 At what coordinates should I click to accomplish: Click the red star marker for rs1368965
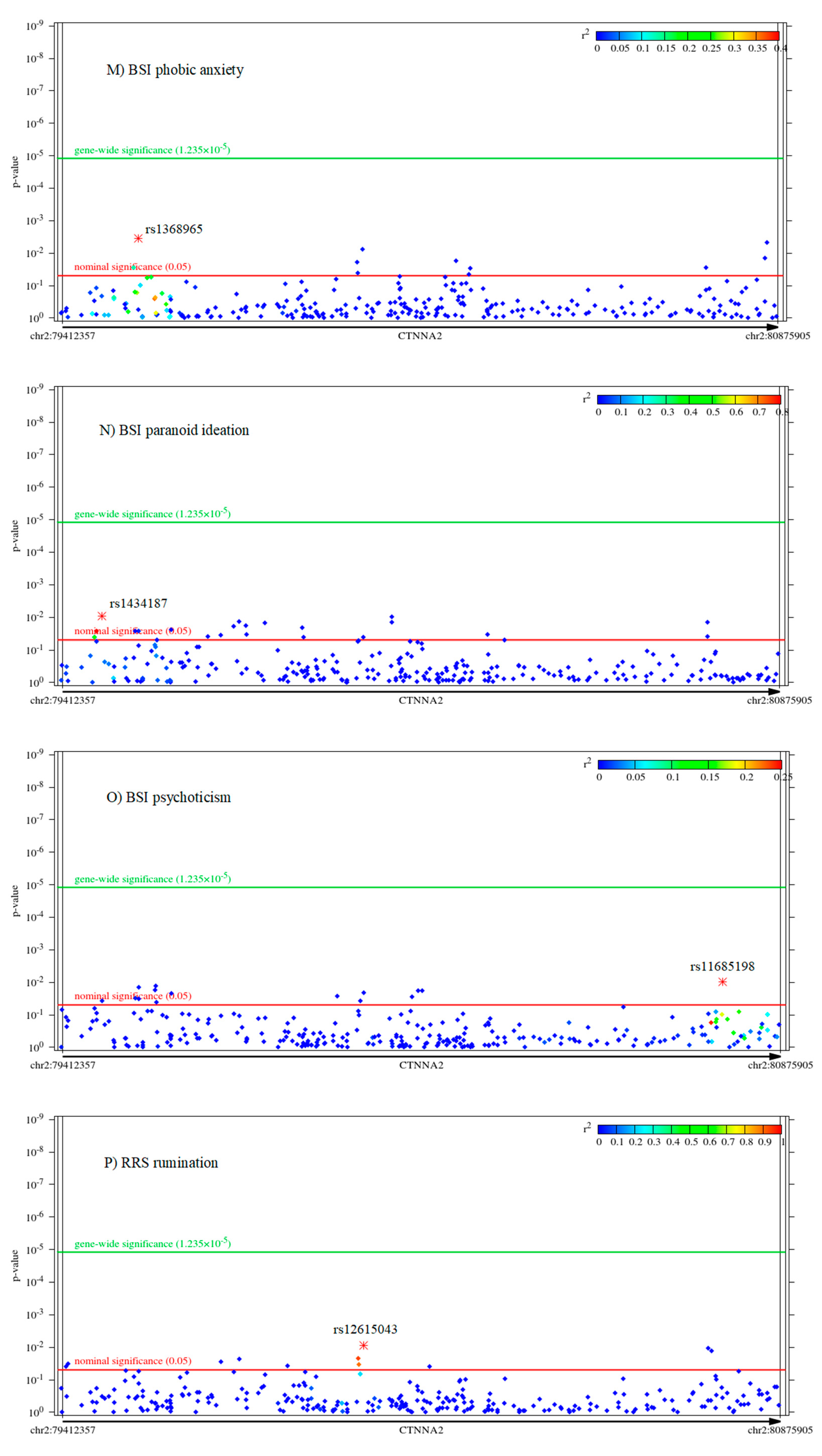[x=138, y=238]
